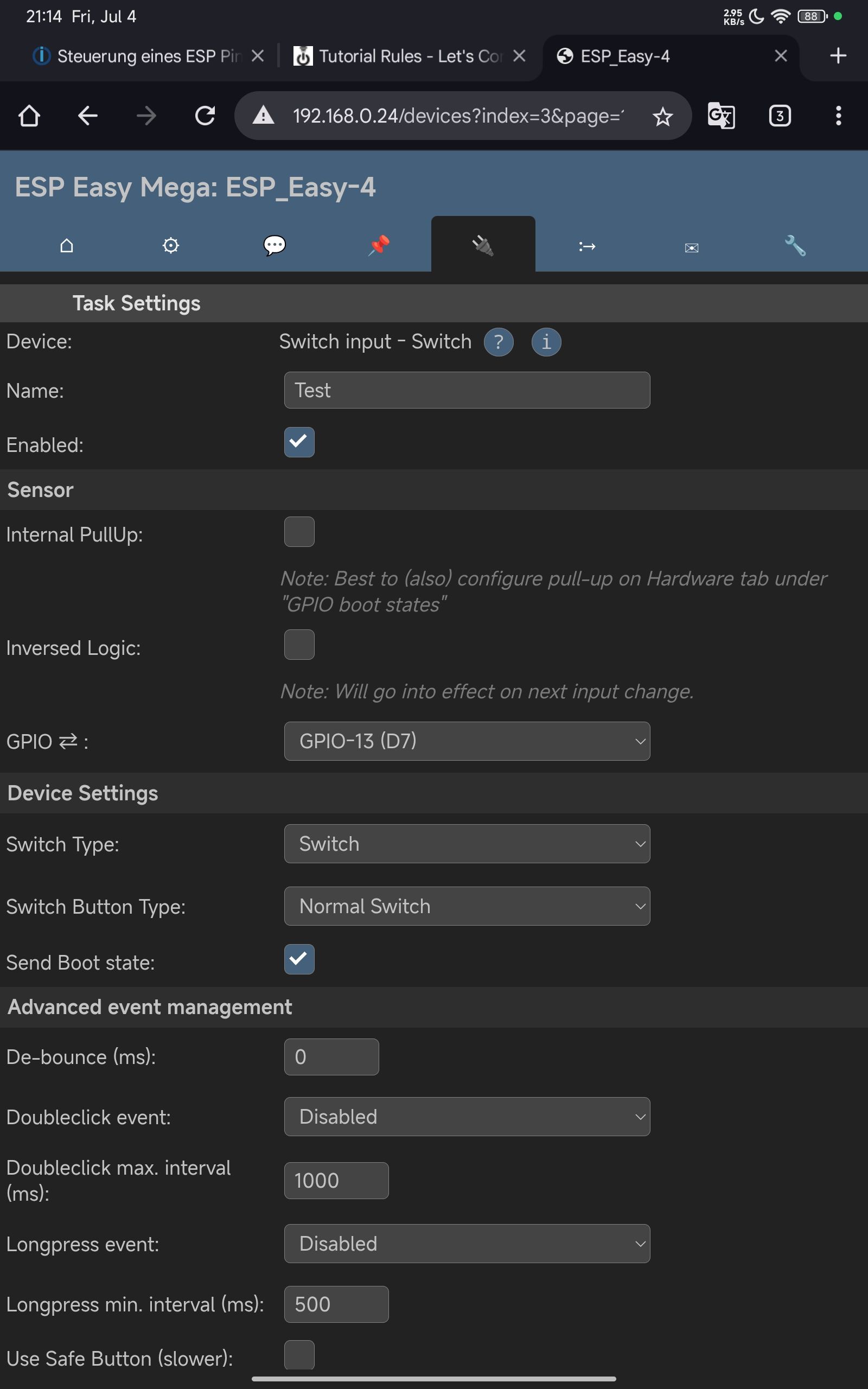This screenshot has width=868, height=1389.
Task: Click the info icon beside Switch input
Action: [x=546, y=342]
